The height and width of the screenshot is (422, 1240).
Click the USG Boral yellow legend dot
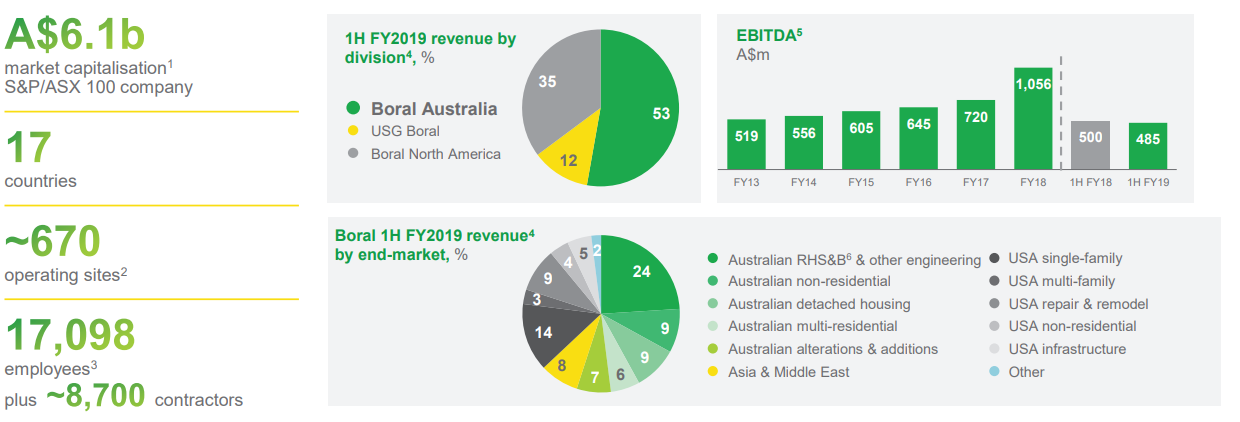click(352, 131)
